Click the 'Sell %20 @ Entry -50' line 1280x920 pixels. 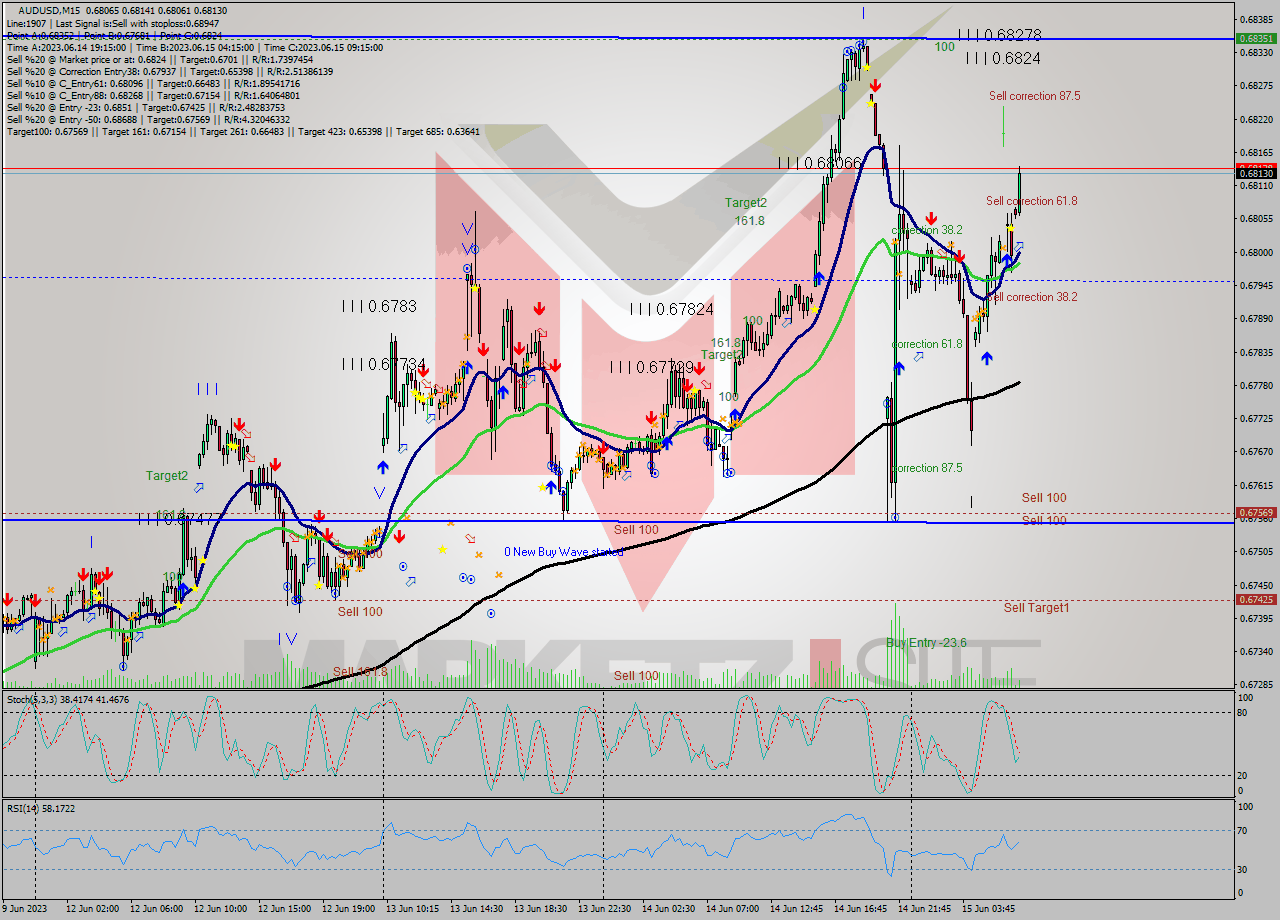(148, 119)
